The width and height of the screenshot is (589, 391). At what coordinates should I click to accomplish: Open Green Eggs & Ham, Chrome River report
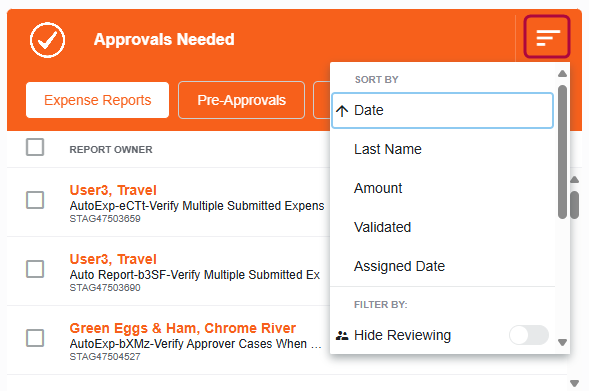[183, 328]
